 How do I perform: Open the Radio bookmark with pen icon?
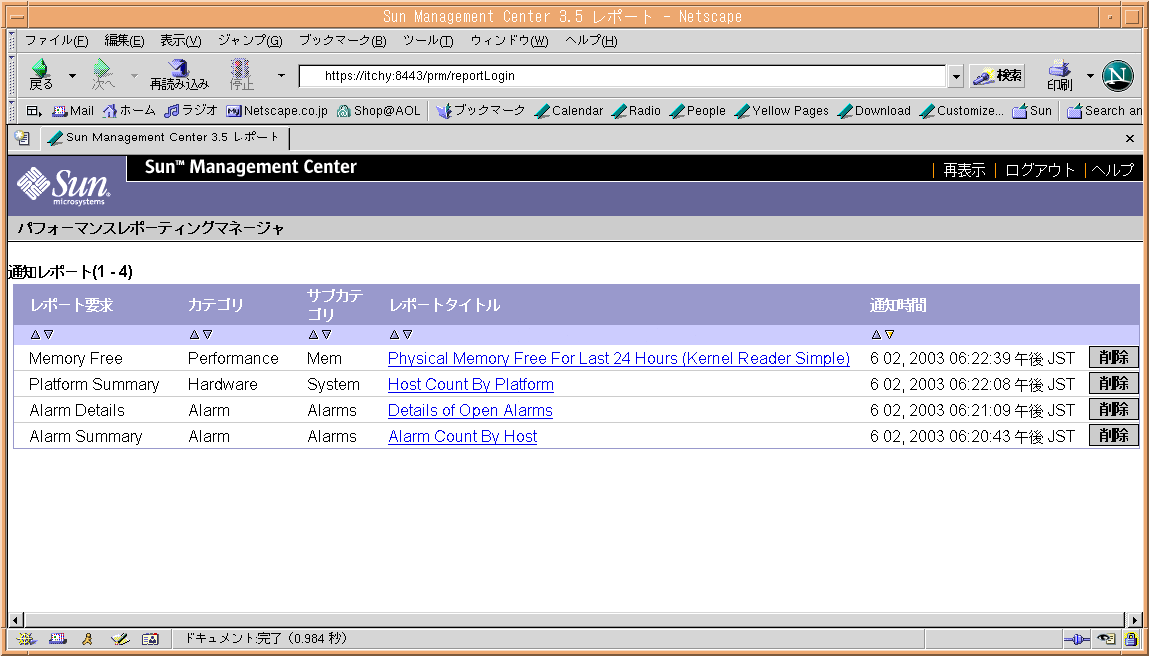636,111
